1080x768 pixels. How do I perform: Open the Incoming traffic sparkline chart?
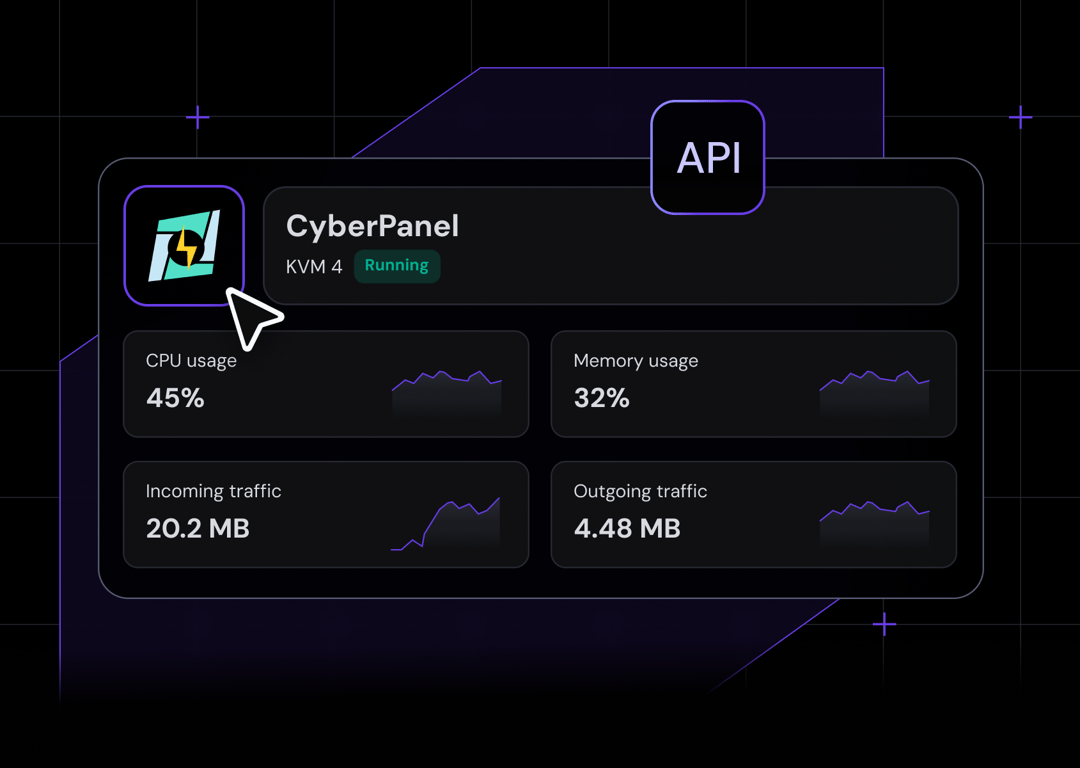point(446,525)
